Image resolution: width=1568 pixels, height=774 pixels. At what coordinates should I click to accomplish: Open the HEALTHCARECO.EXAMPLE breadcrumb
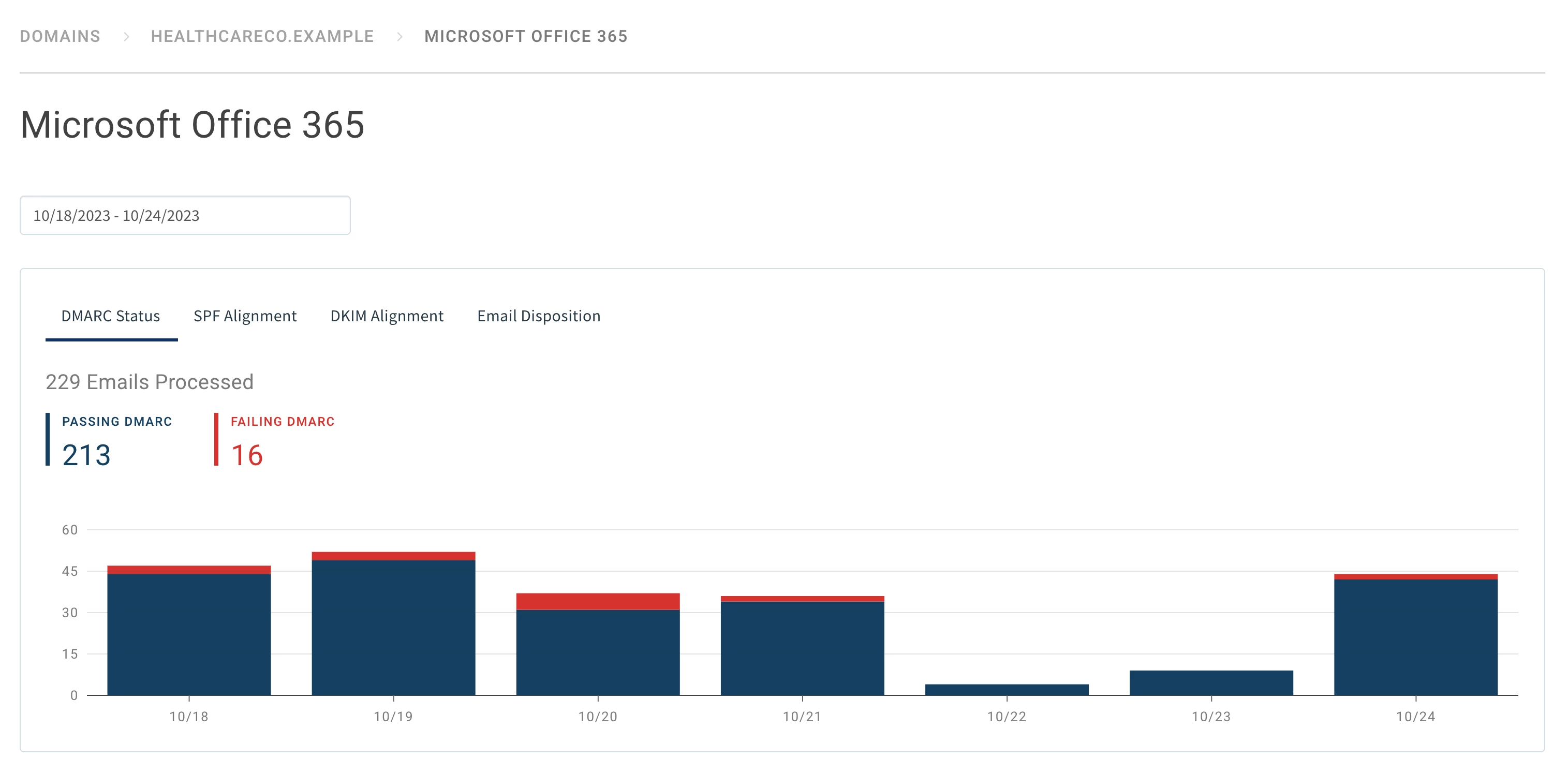pyautogui.click(x=262, y=37)
